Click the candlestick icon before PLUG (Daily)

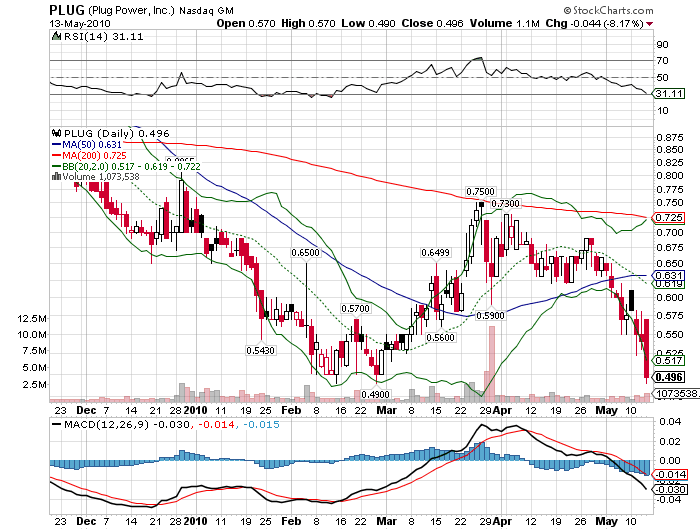point(56,133)
